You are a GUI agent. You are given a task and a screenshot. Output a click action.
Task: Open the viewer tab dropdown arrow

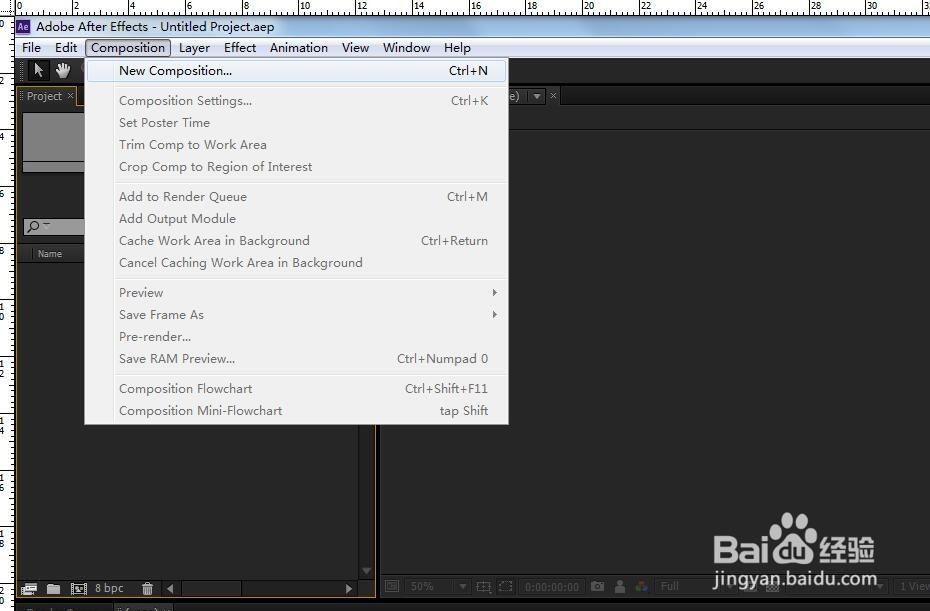tap(537, 96)
